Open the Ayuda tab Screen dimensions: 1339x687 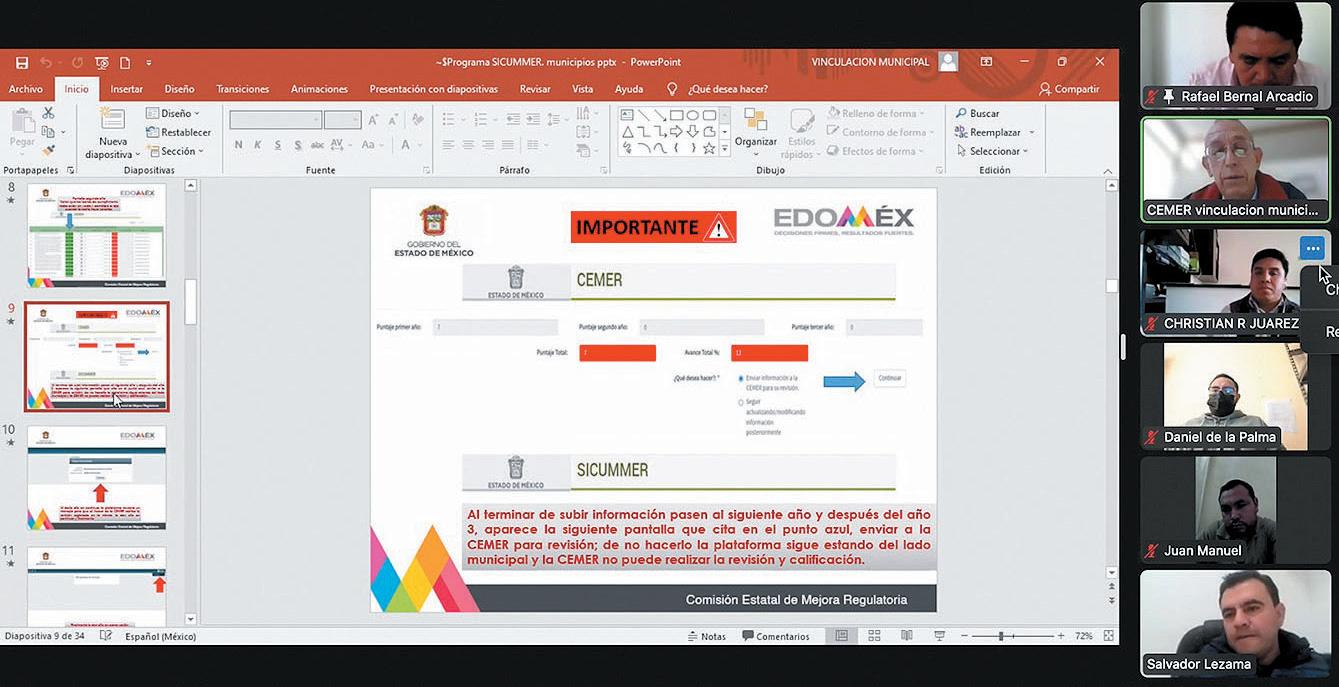pos(629,89)
